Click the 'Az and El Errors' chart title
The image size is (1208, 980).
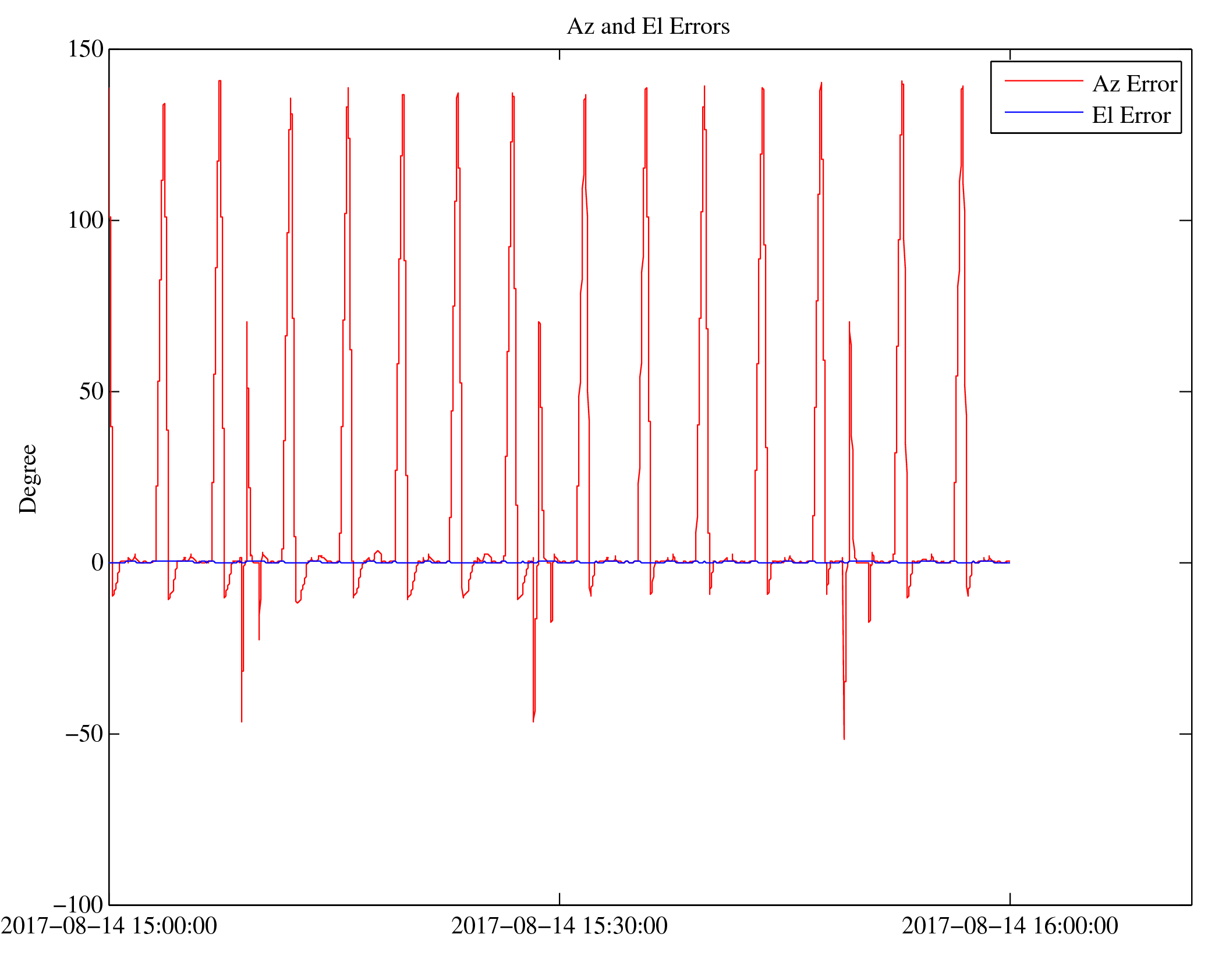[648, 27]
